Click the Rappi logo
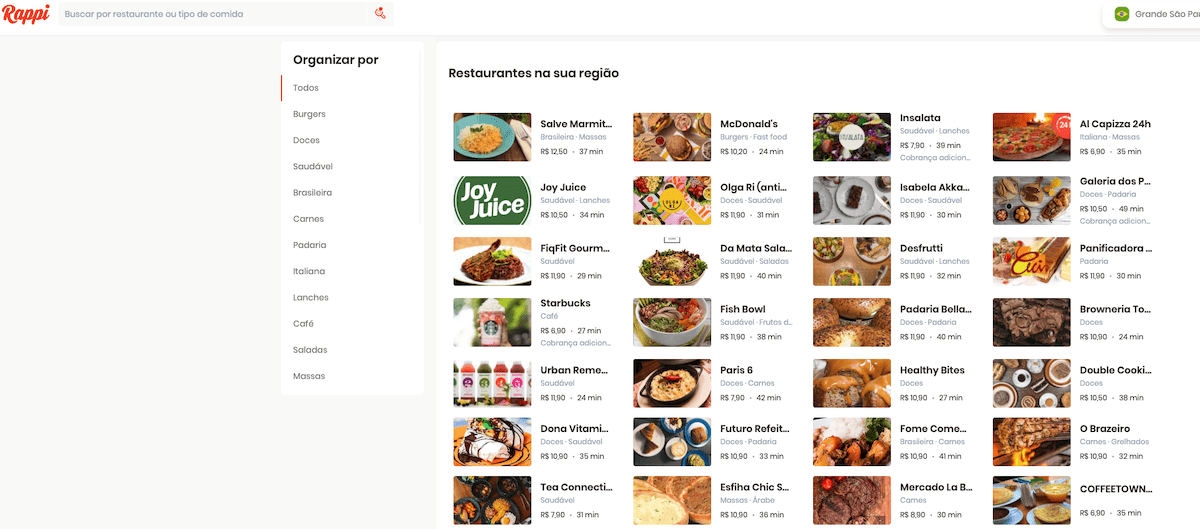Viewport: 1200px width, 529px height. coord(25,15)
